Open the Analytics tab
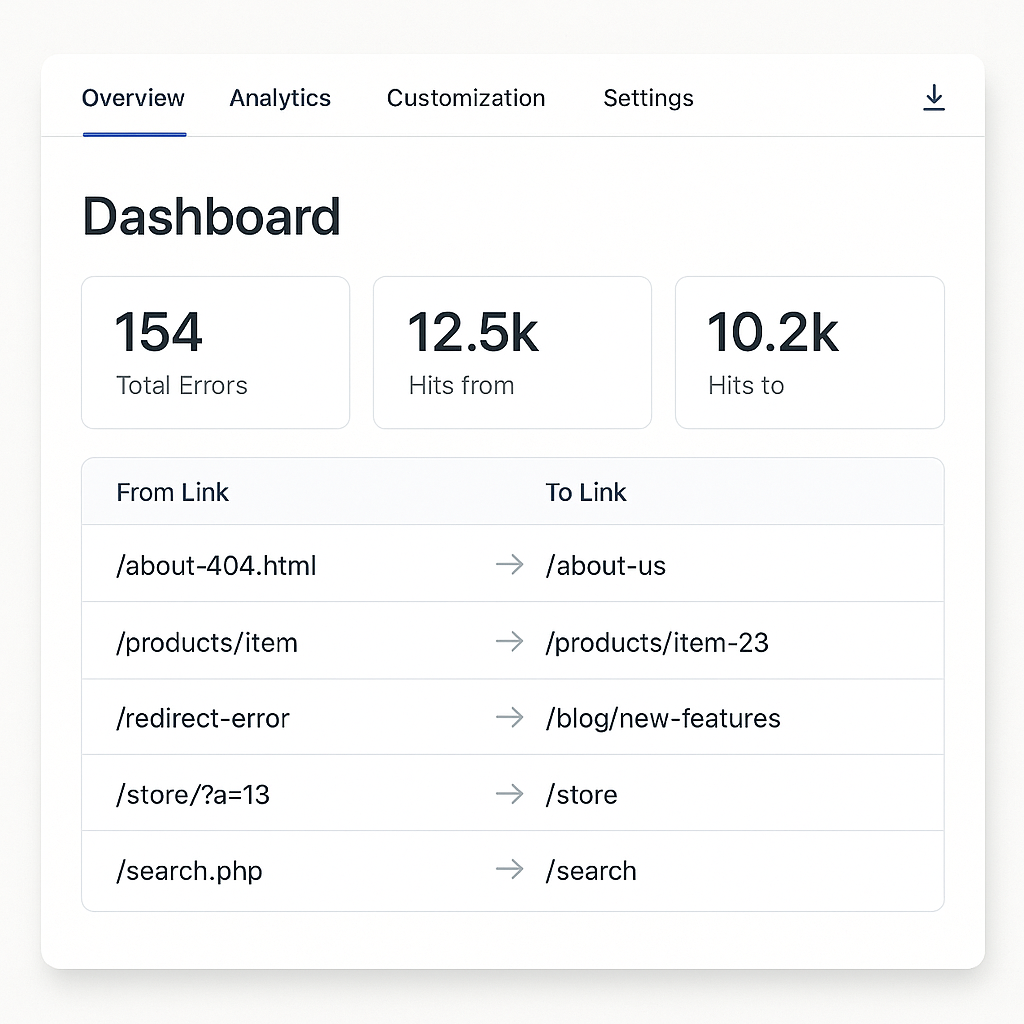The image size is (1024, 1024). pos(280,98)
